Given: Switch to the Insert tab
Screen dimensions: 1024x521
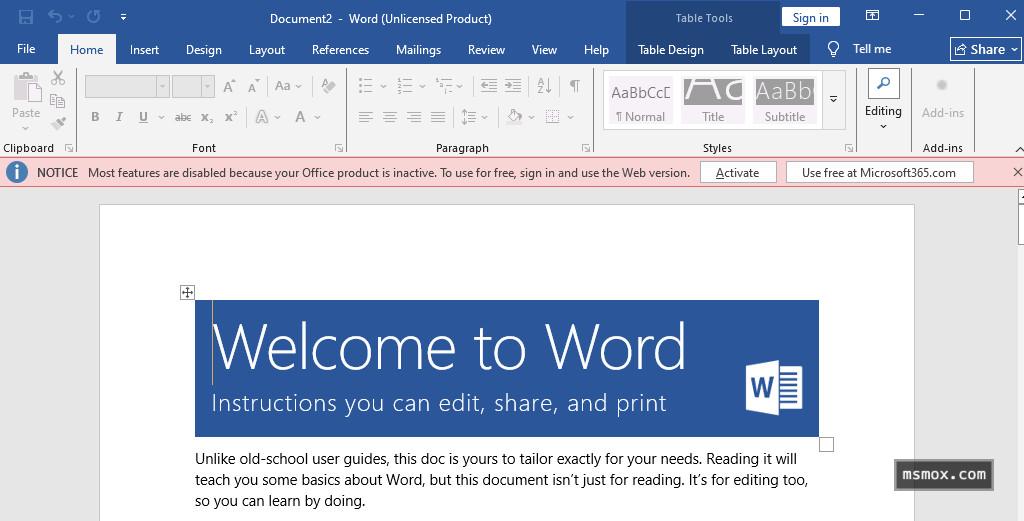Looking at the screenshot, I should (x=144, y=49).
